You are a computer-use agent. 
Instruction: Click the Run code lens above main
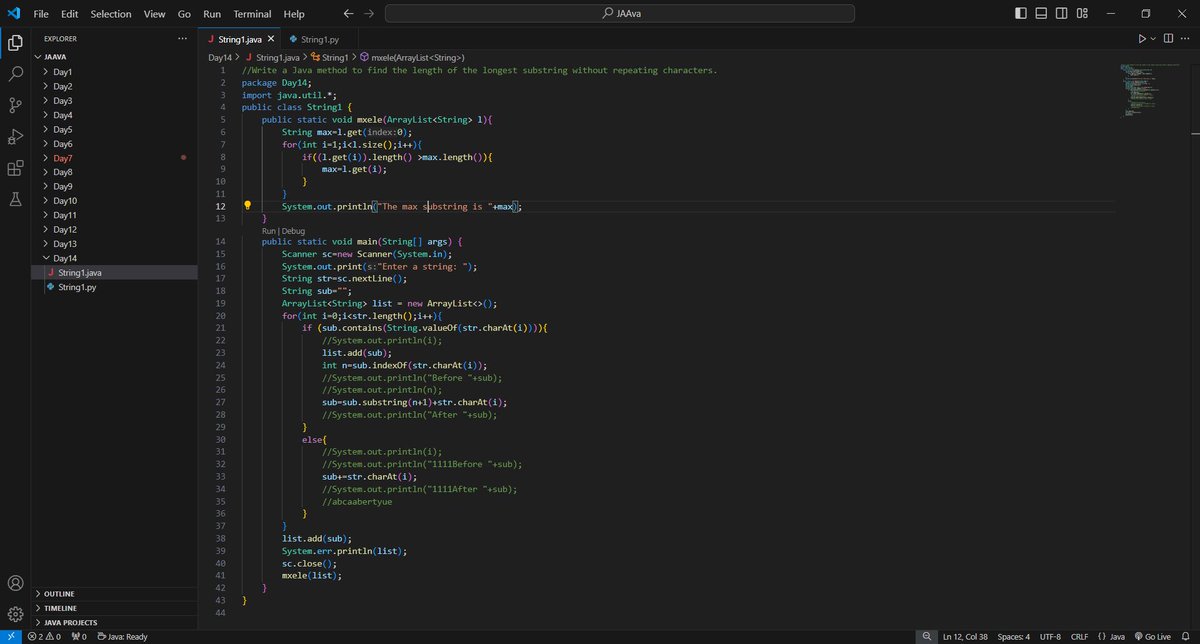[x=268, y=230]
